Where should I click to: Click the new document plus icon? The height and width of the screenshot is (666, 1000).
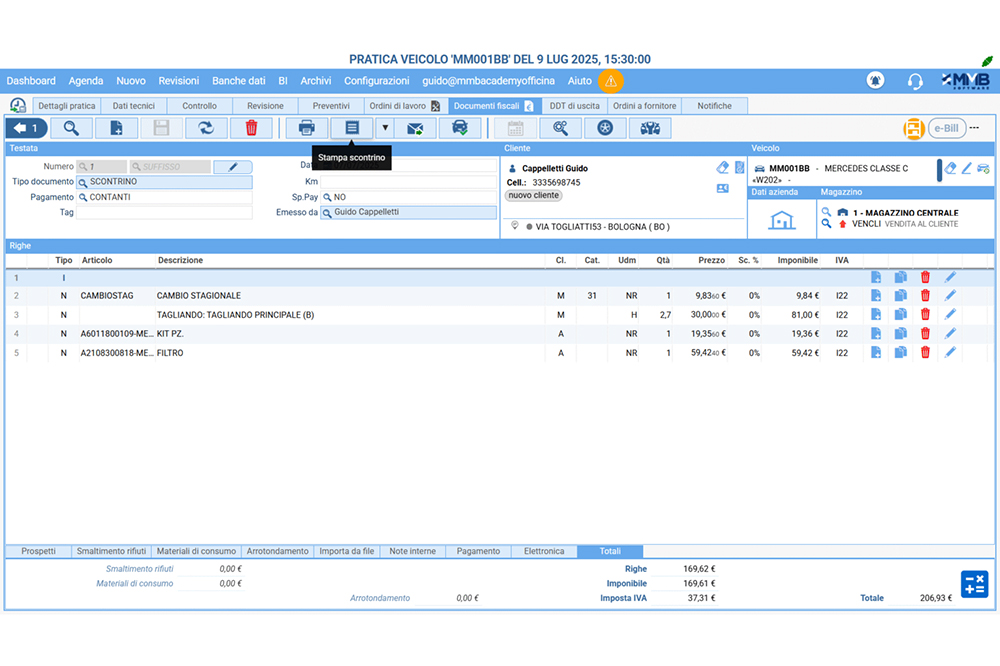coord(116,128)
